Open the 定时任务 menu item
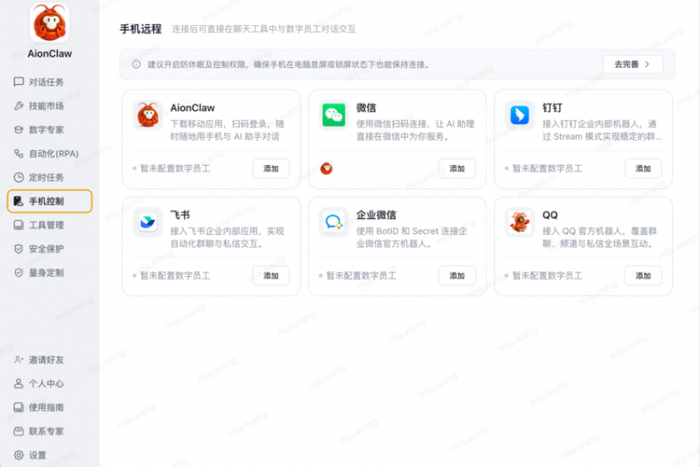 point(50,177)
